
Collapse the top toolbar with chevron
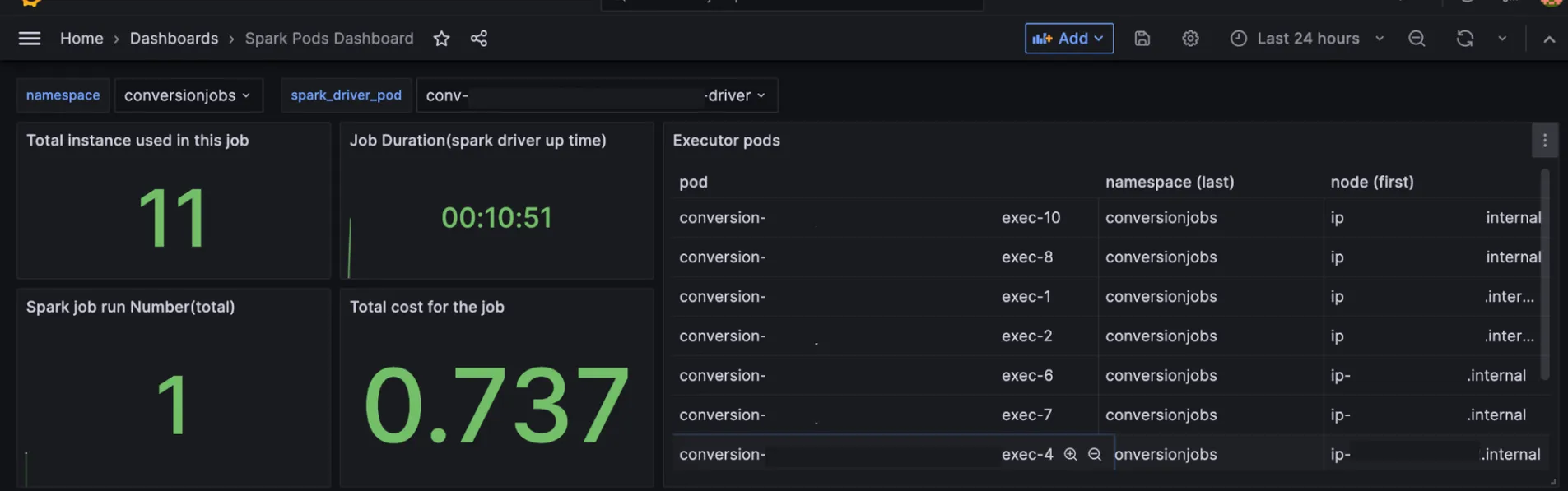pyautogui.click(x=1549, y=39)
